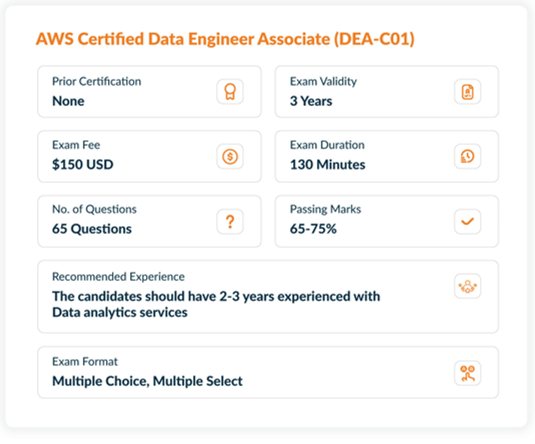Click Multiple Choice, Multiple Select text

(x=147, y=381)
